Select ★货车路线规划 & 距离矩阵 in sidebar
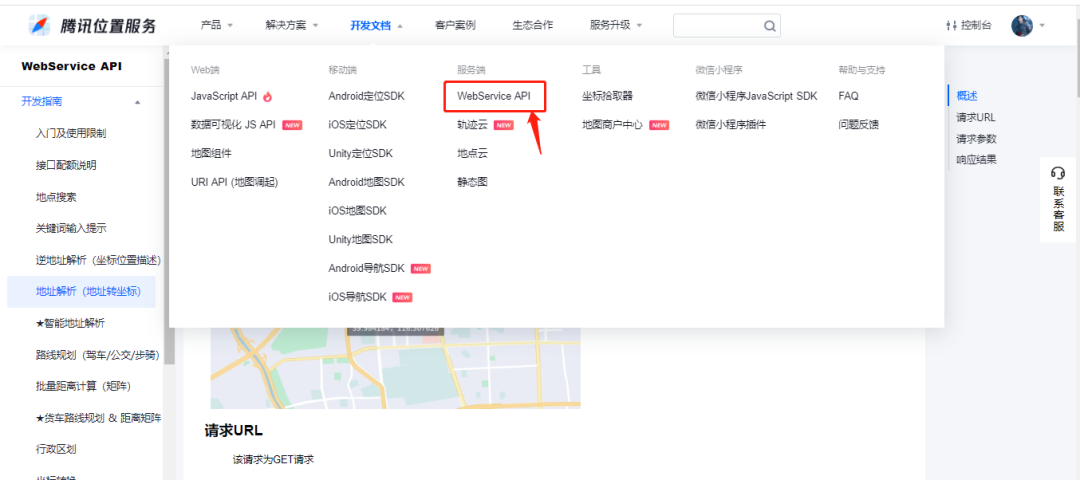 click(x=98, y=418)
